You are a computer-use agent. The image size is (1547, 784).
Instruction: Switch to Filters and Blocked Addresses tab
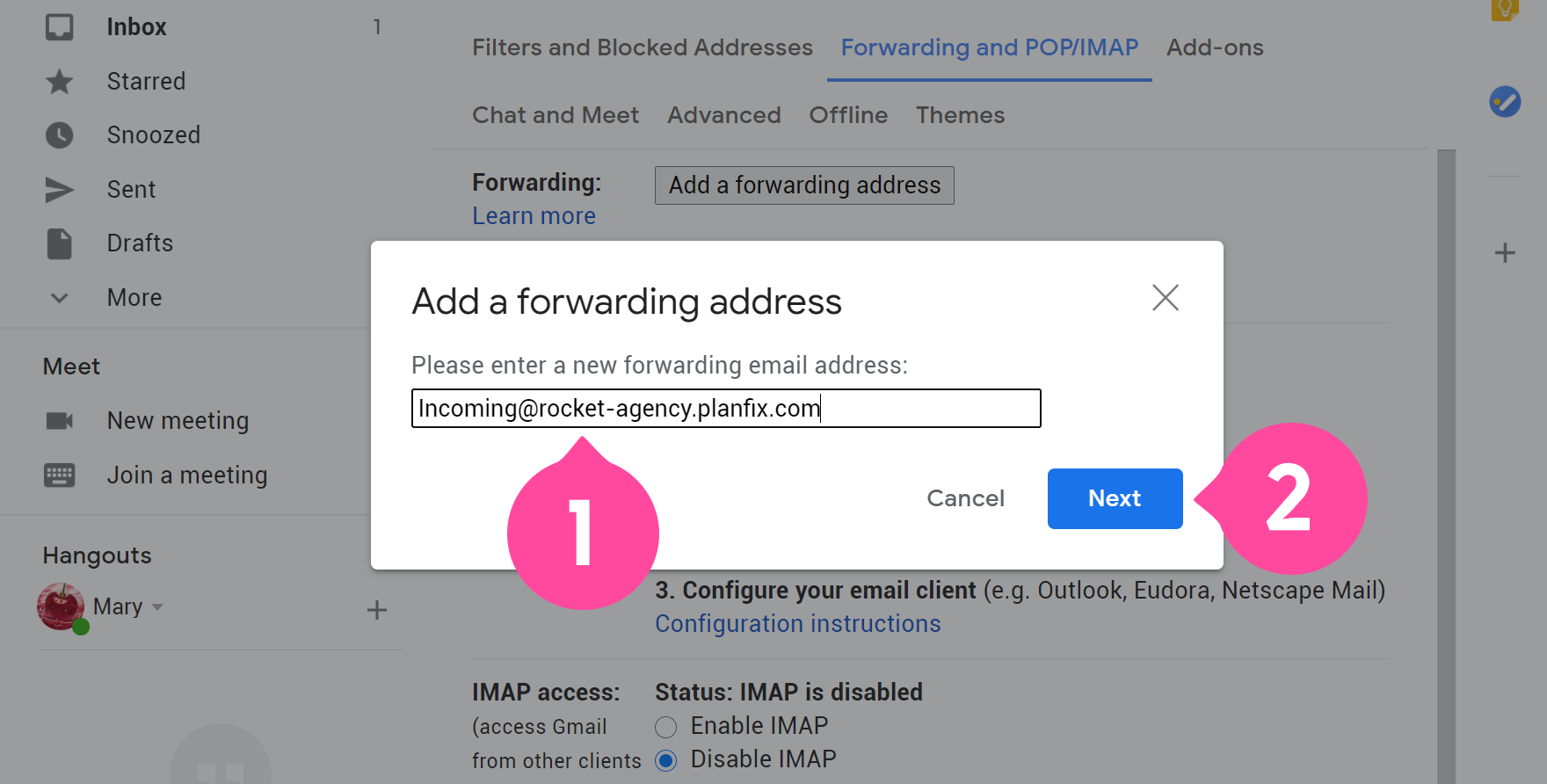643,47
